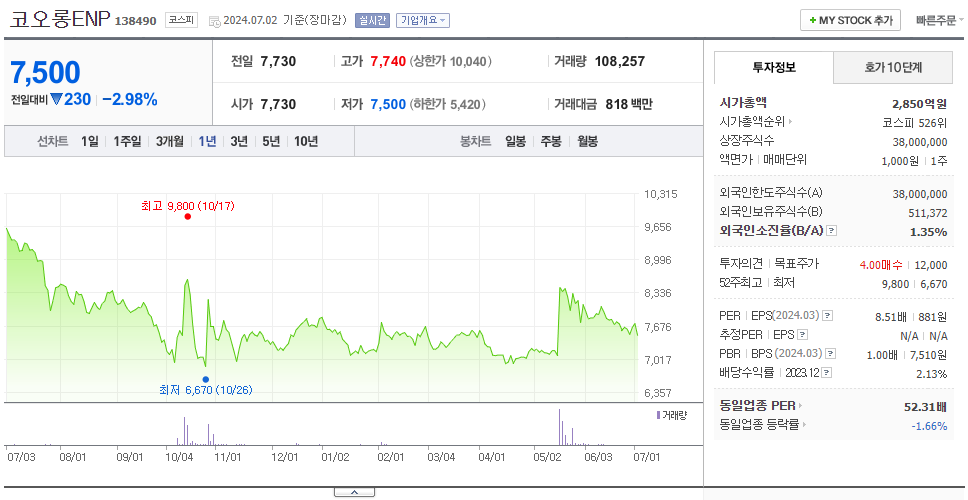Click the 고가 value 7,740
The width and height of the screenshot is (968, 500).
pos(388,61)
